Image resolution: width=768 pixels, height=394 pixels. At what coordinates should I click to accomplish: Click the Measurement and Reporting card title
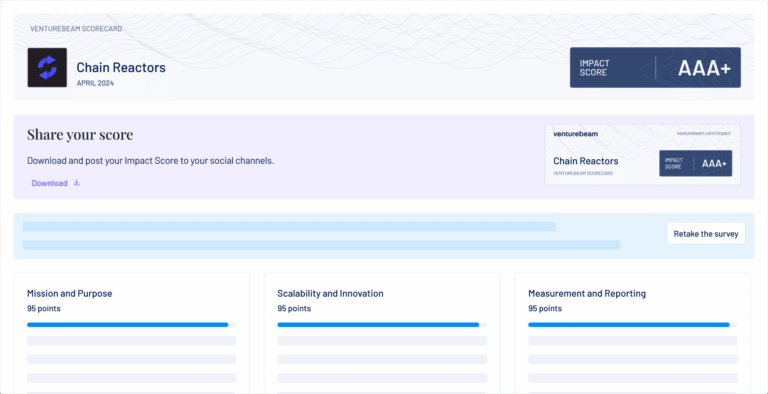[x=587, y=294]
